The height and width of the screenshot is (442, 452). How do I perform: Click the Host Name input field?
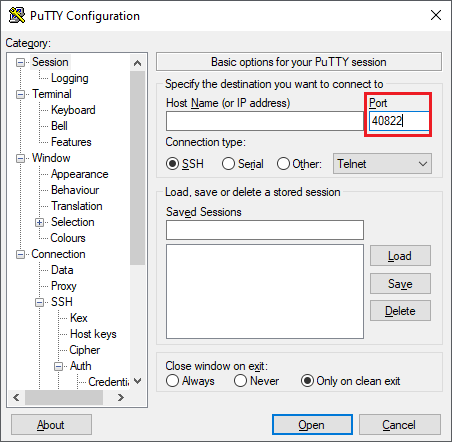coord(265,121)
